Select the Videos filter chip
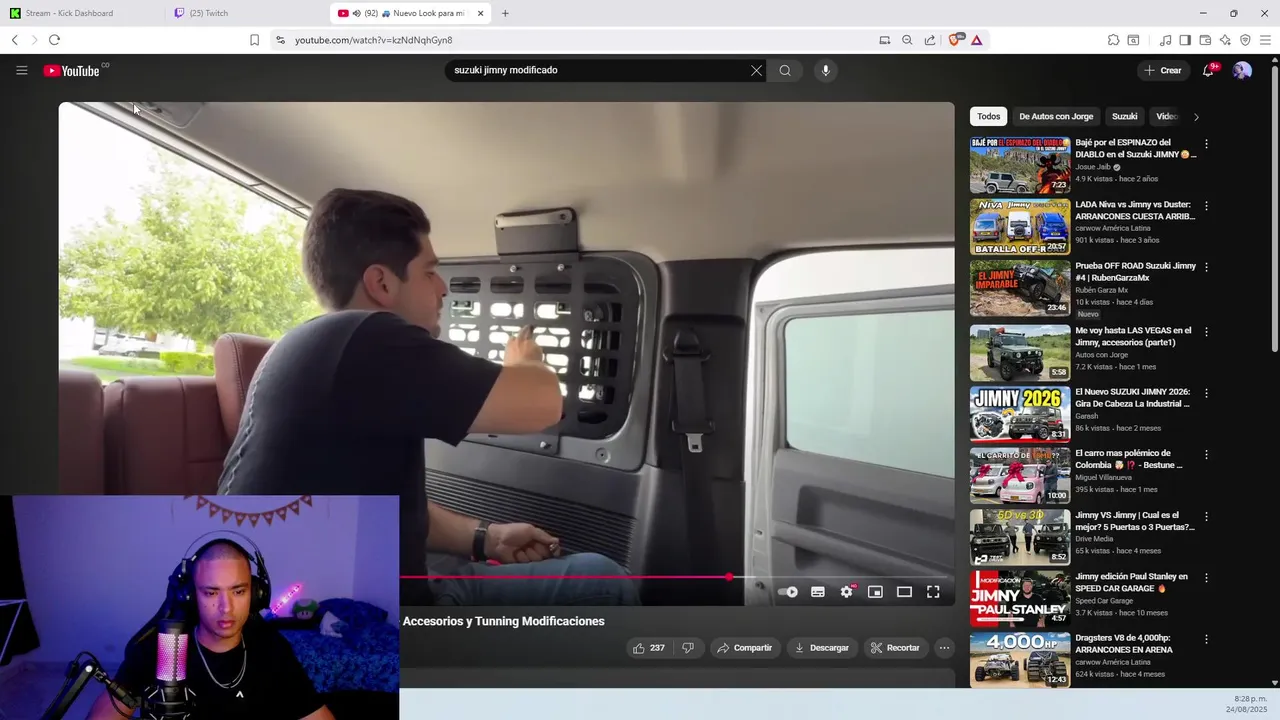 [1166, 116]
